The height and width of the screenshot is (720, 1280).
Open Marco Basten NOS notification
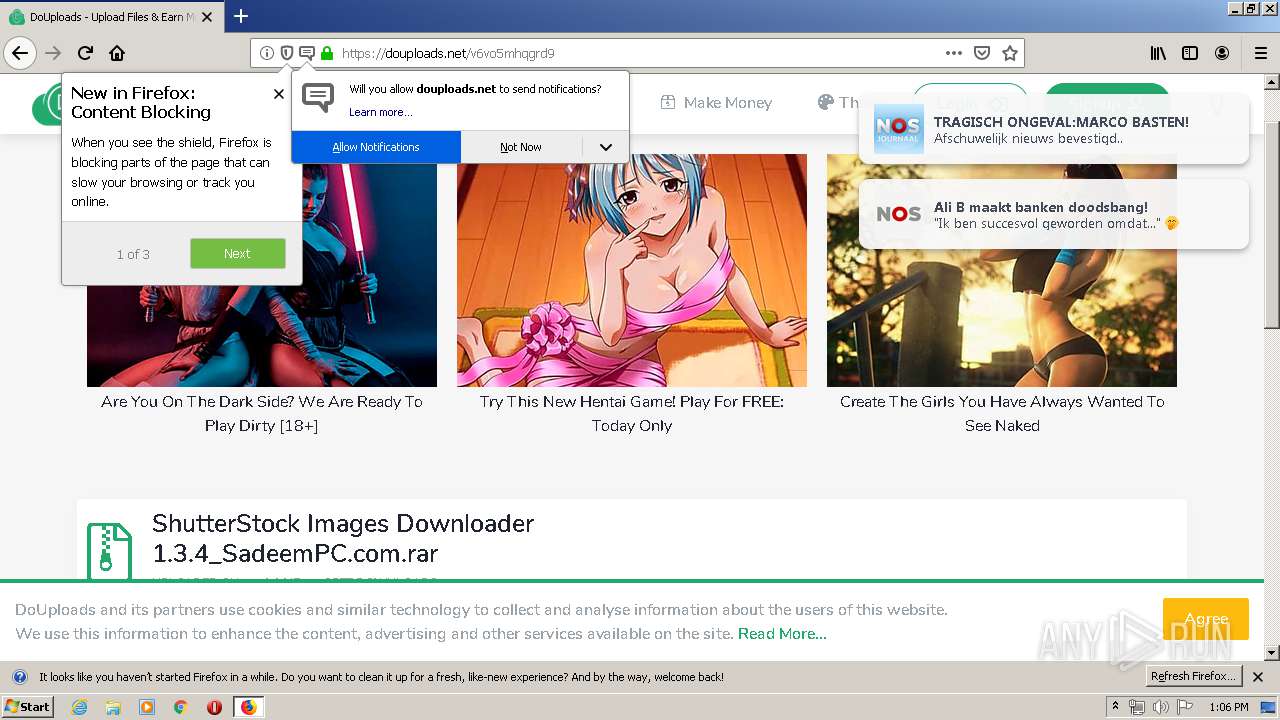(1054, 129)
